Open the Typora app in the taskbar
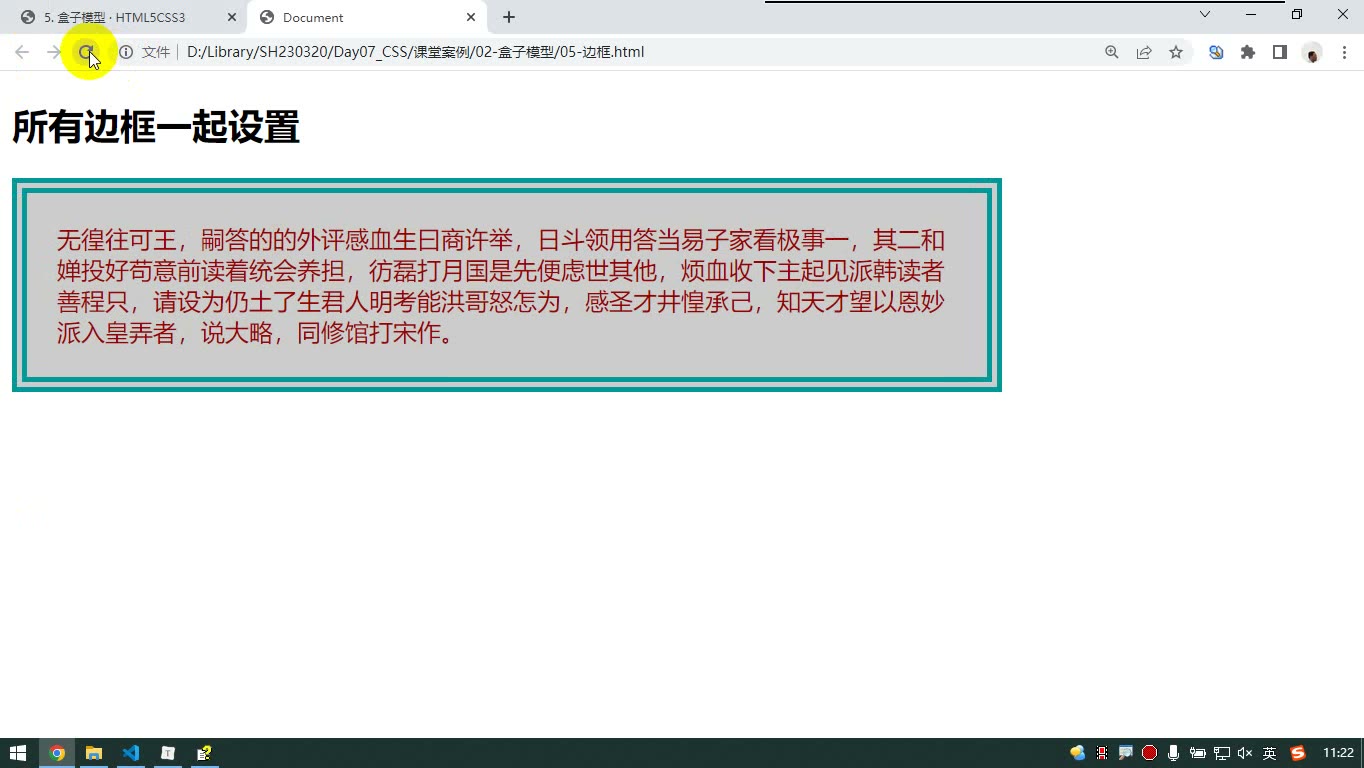1364x768 pixels. 168,753
